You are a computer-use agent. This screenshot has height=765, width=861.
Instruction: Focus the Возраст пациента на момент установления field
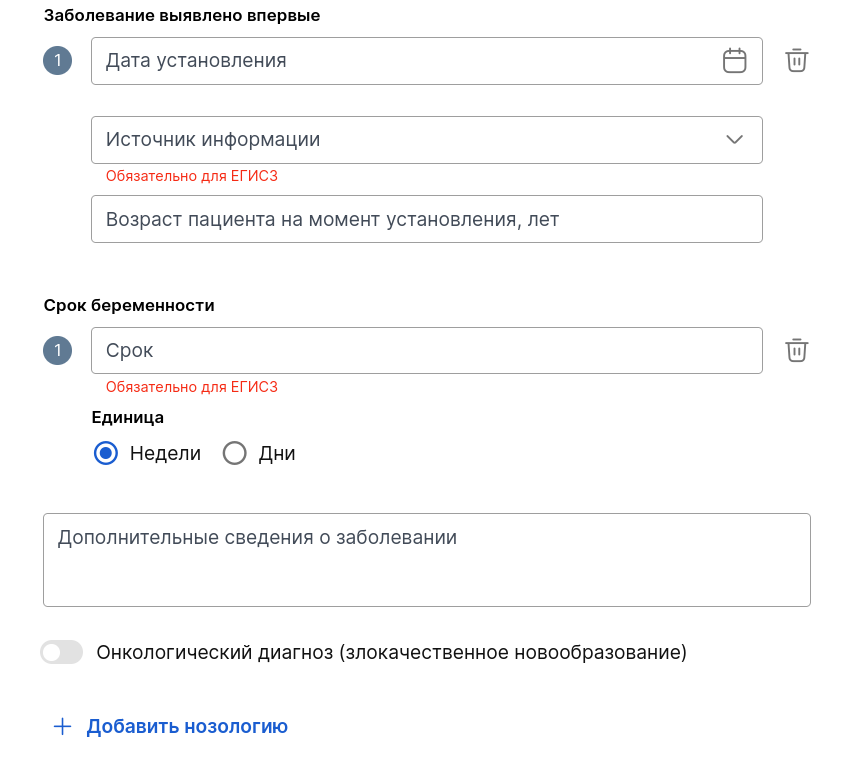[427, 219]
